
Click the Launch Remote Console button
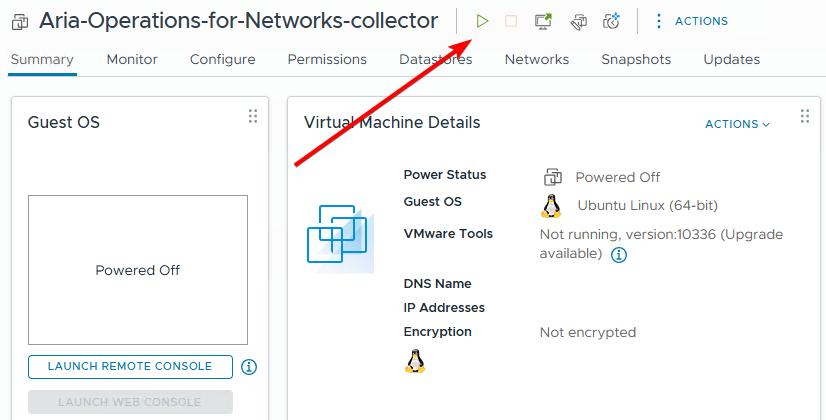tap(130, 367)
